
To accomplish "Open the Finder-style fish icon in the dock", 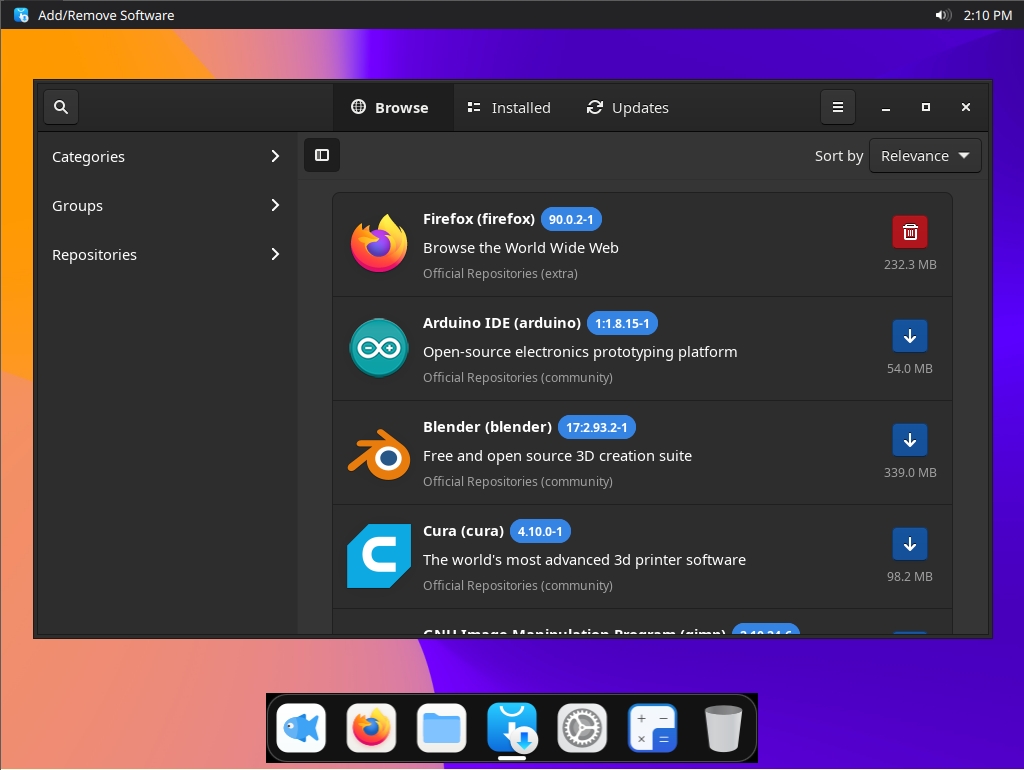I will pos(301,728).
